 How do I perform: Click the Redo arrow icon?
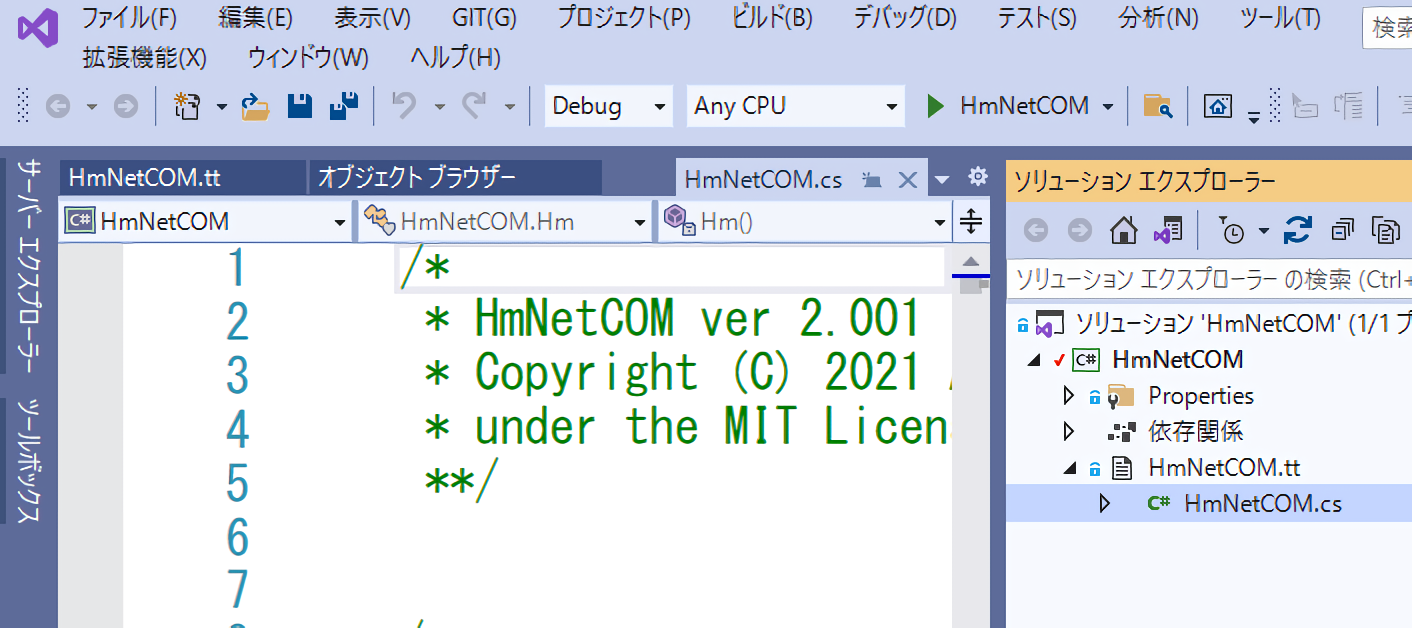coord(474,106)
